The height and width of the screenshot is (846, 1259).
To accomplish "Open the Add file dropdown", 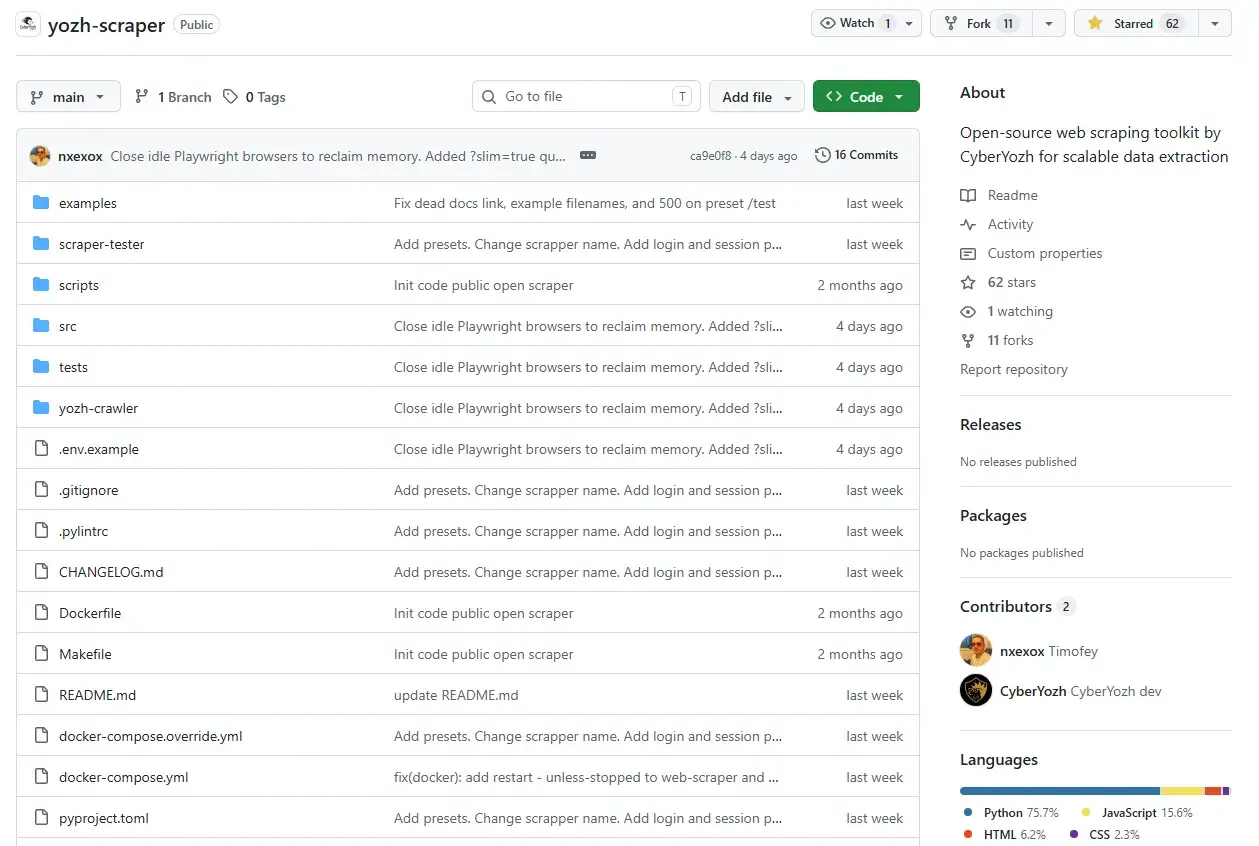I will 757,97.
